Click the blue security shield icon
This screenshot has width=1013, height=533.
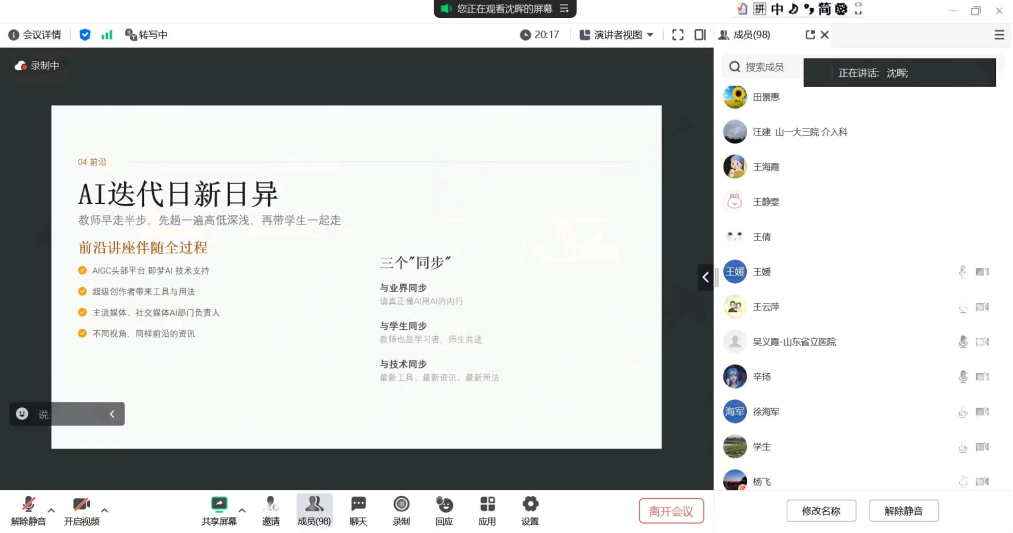pos(85,35)
